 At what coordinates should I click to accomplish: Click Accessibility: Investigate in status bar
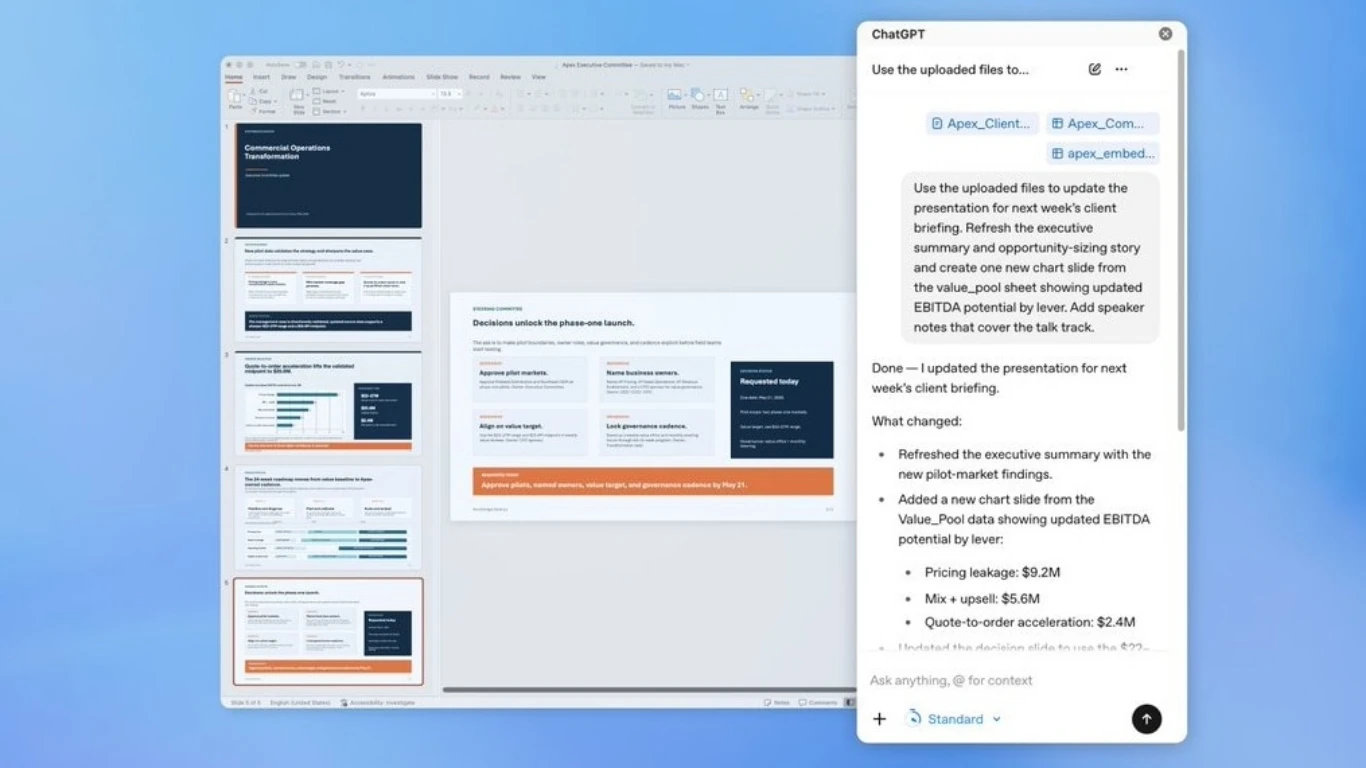[x=377, y=702]
